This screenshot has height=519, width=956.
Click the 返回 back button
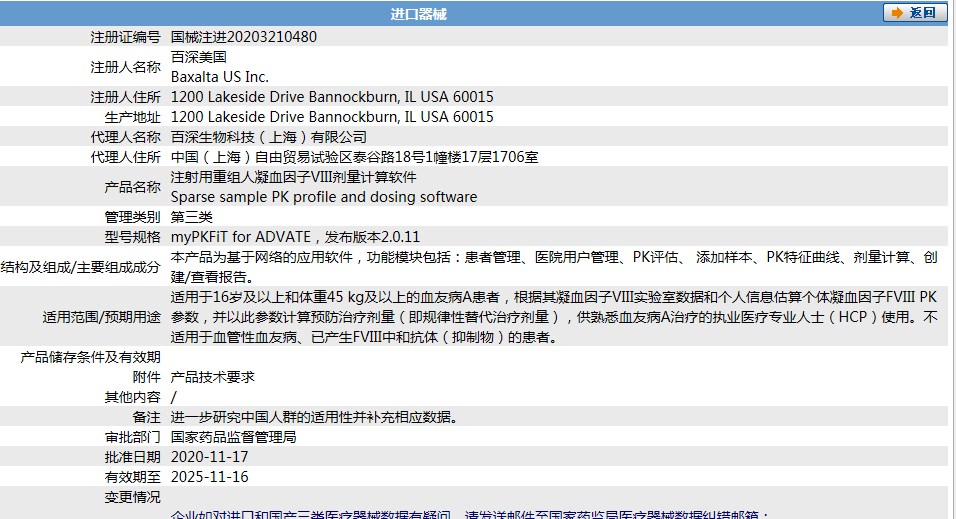tap(914, 13)
